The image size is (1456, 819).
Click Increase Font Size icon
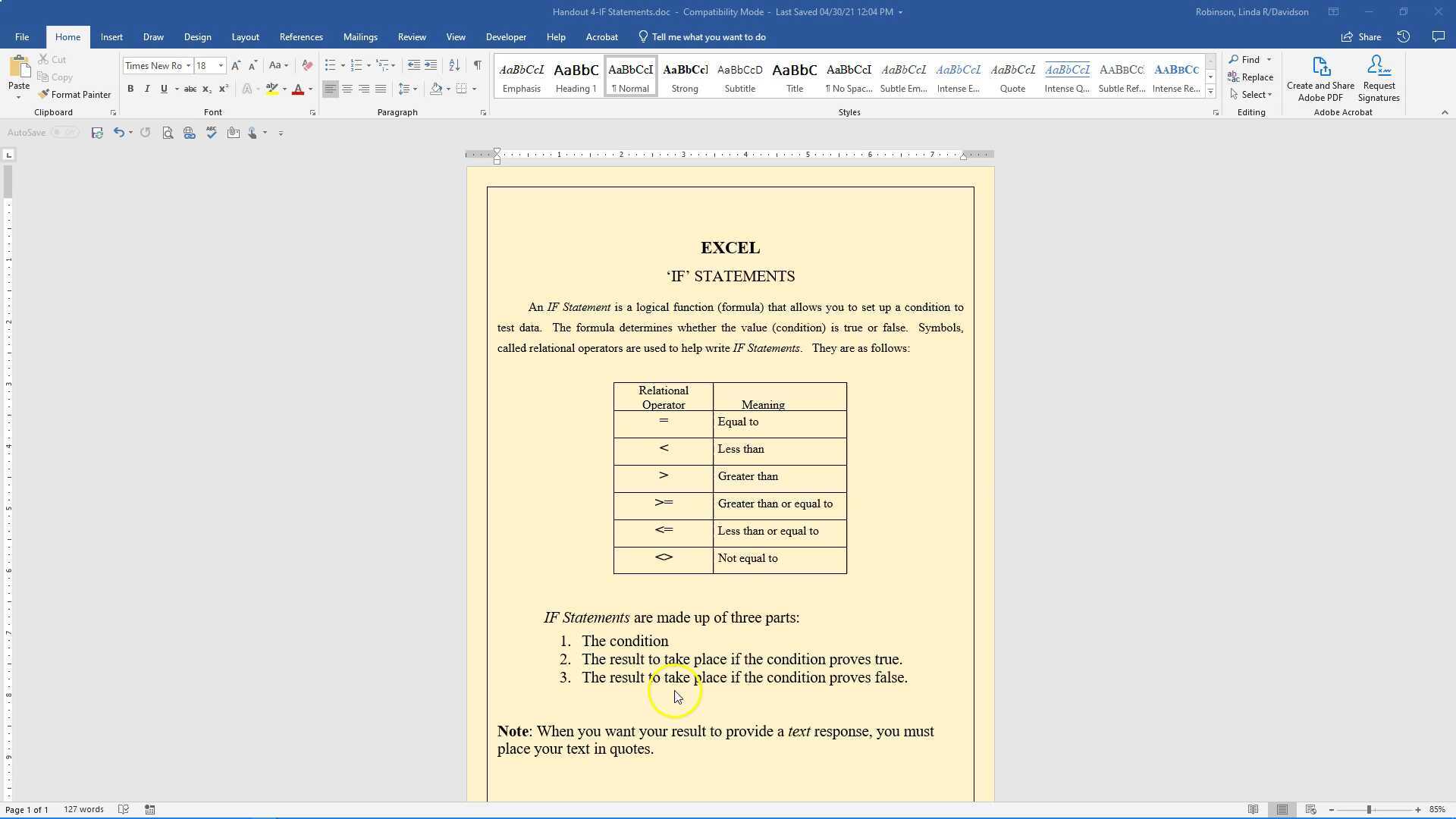pyautogui.click(x=236, y=66)
